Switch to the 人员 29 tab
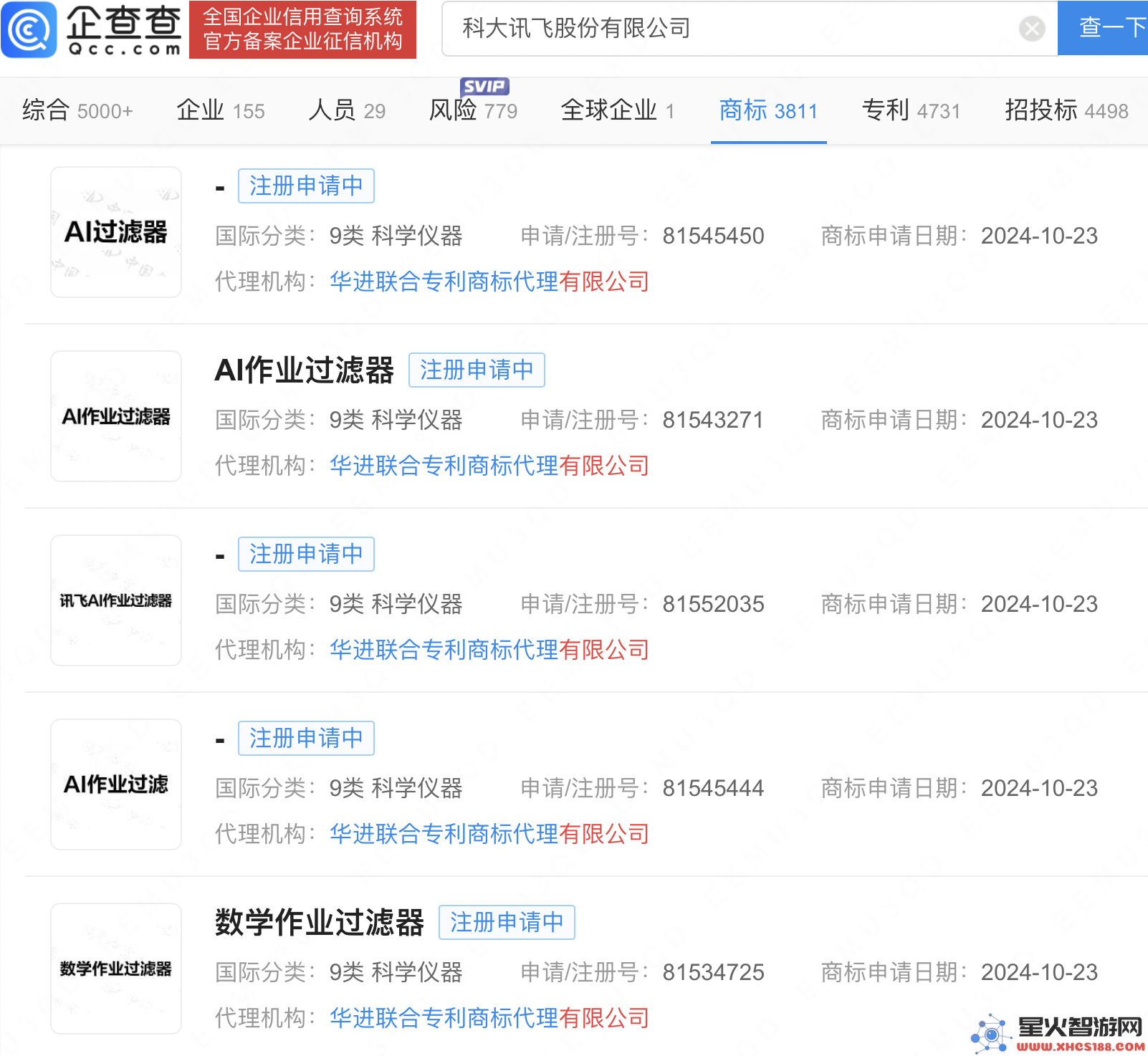1148x1056 pixels. [347, 111]
